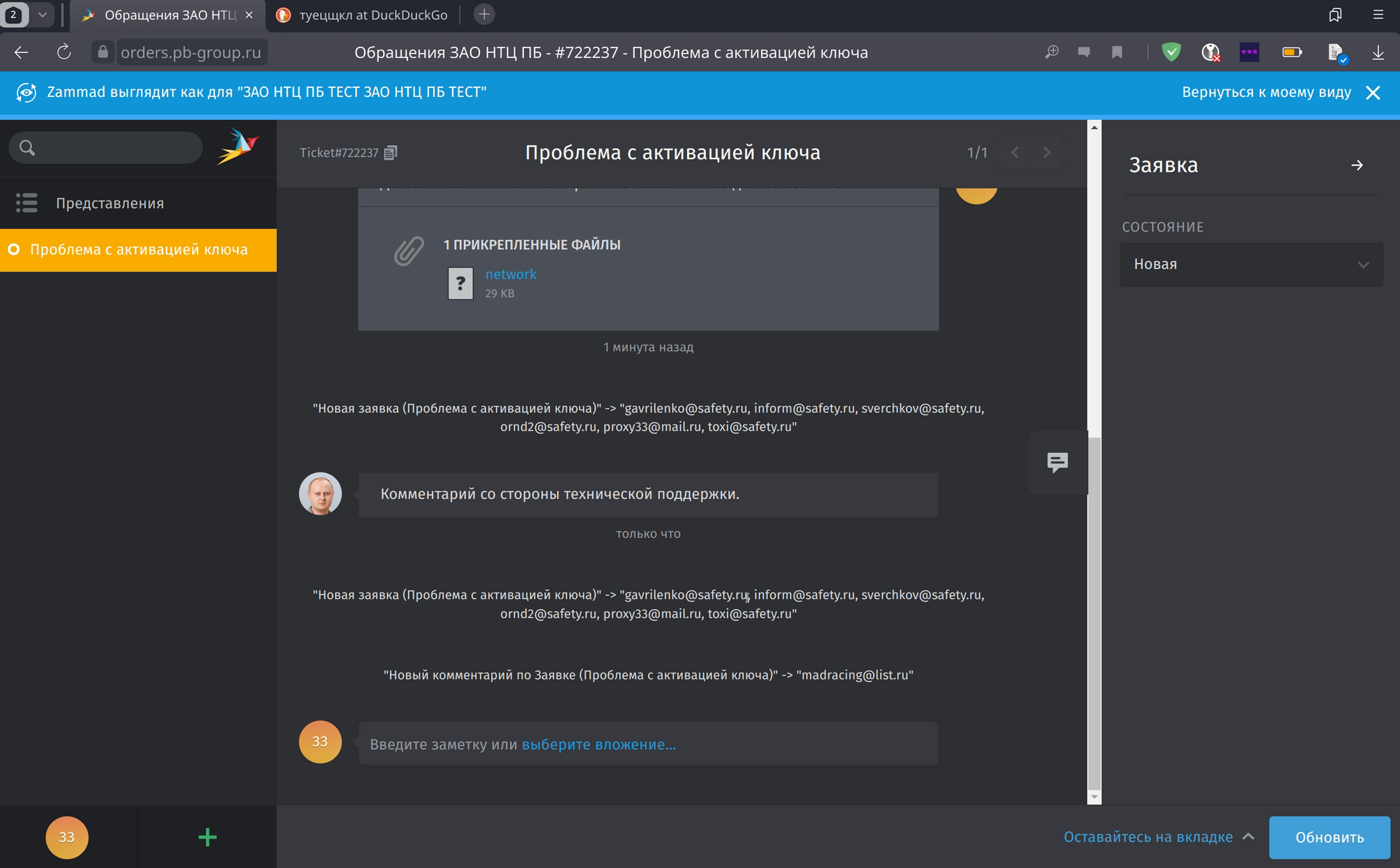Close the impersonation banner with X
1400x868 pixels.
(1373, 93)
